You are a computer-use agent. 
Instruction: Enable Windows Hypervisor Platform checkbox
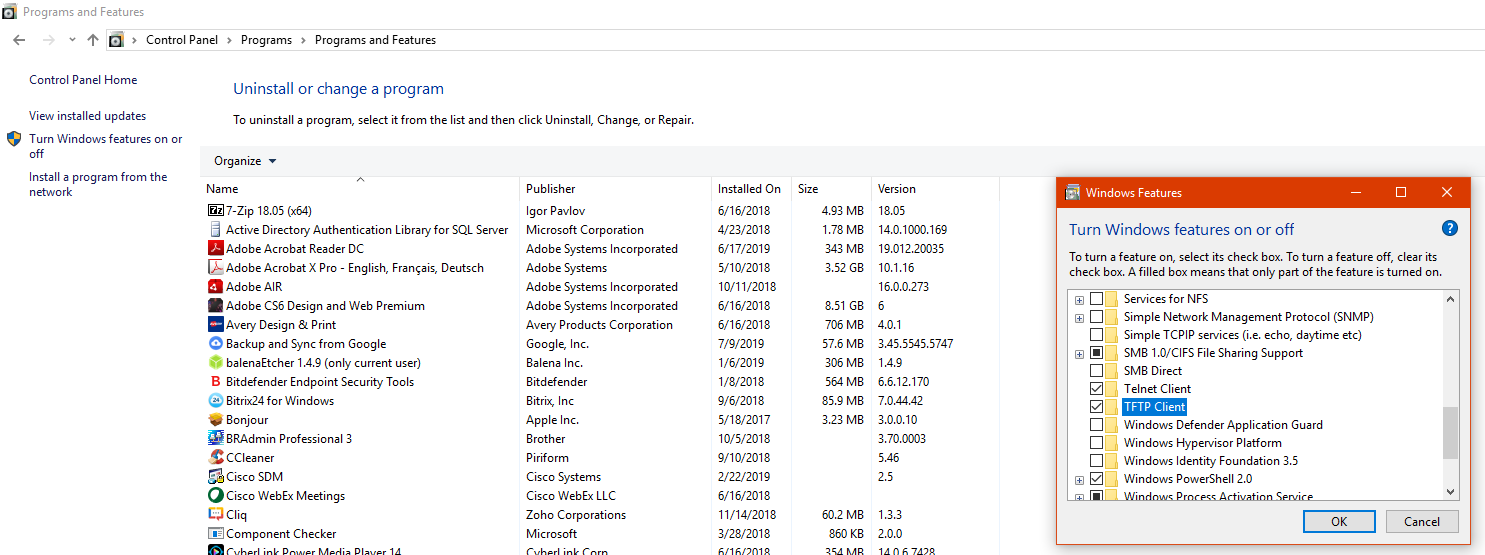1097,443
